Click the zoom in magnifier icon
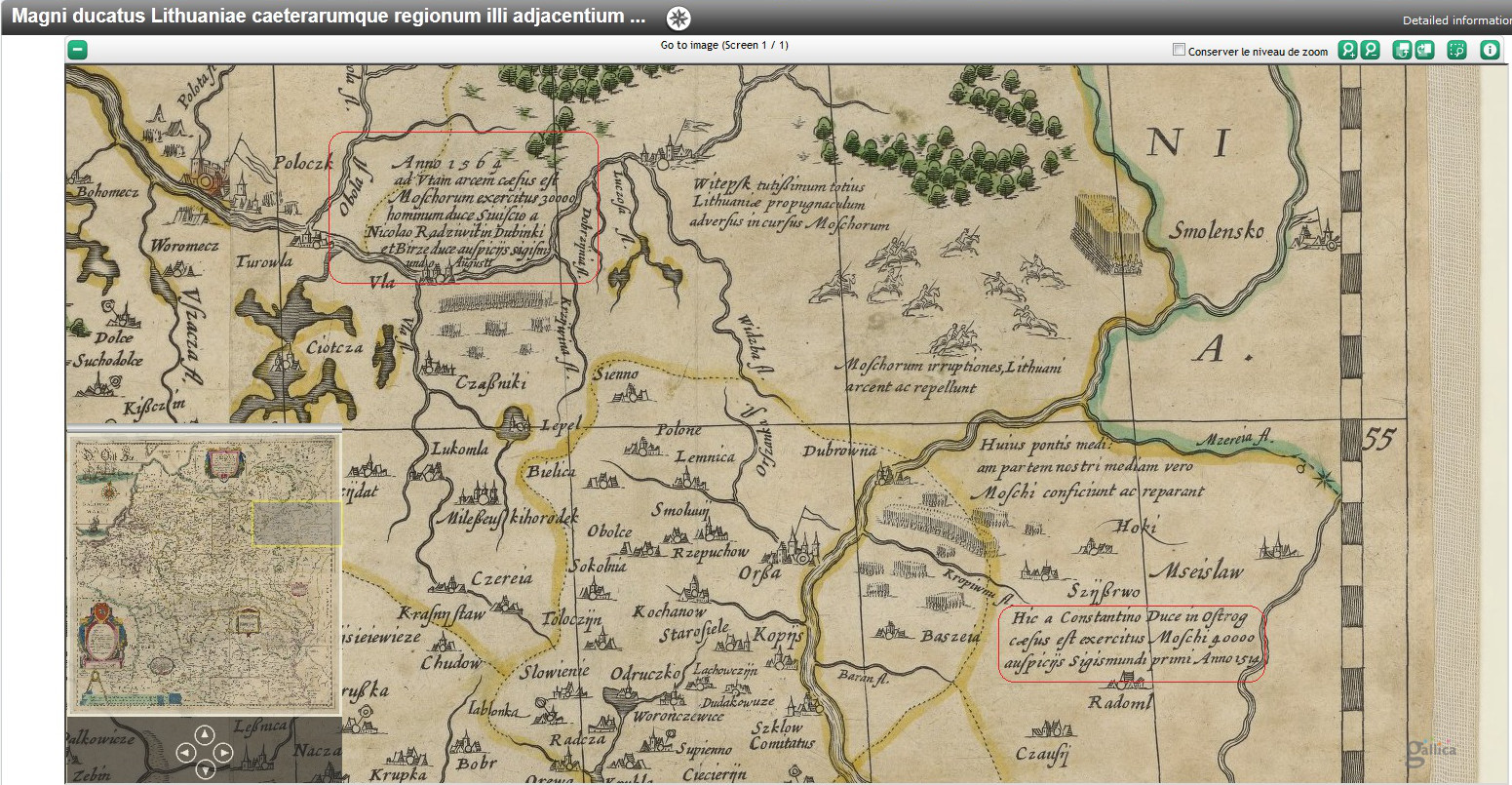The image size is (1512, 785). (x=1347, y=50)
